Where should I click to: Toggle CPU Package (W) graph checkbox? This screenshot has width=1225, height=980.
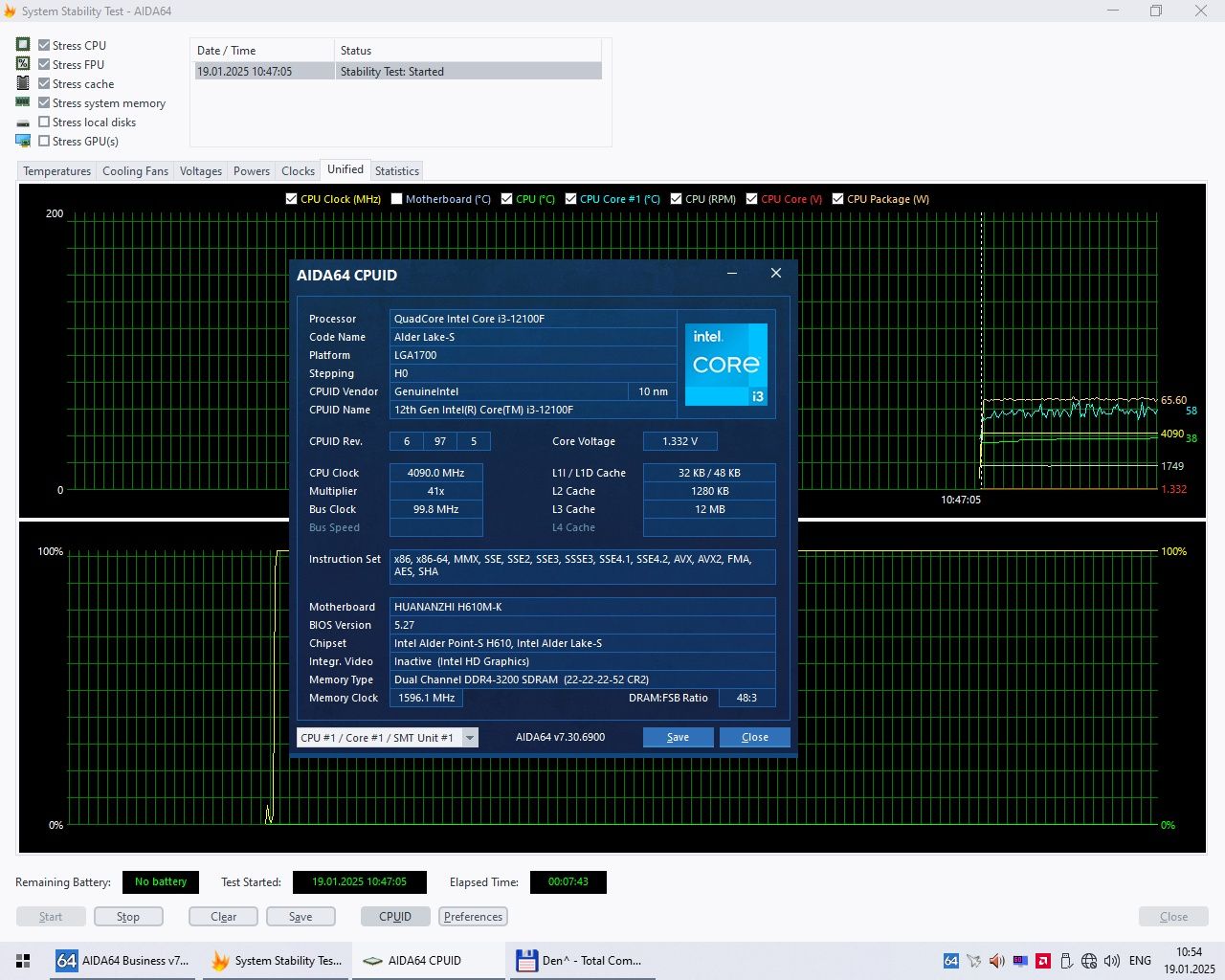(x=838, y=199)
